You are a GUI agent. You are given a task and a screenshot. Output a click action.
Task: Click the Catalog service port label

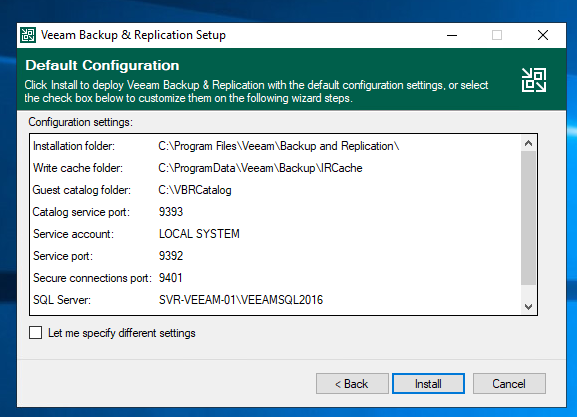point(81,212)
